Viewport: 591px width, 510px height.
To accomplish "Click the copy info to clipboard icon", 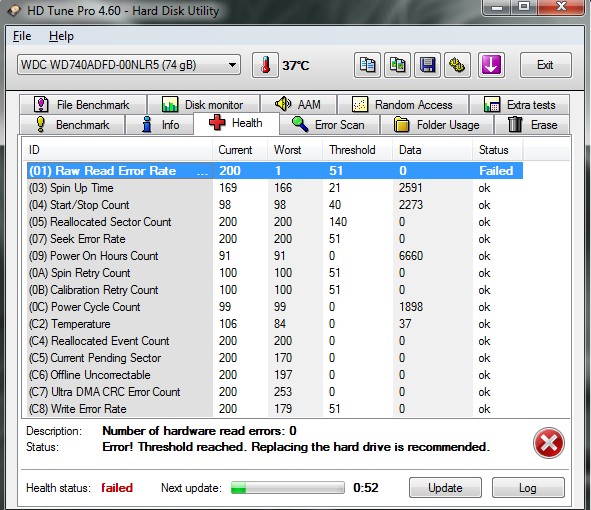I will coord(367,65).
